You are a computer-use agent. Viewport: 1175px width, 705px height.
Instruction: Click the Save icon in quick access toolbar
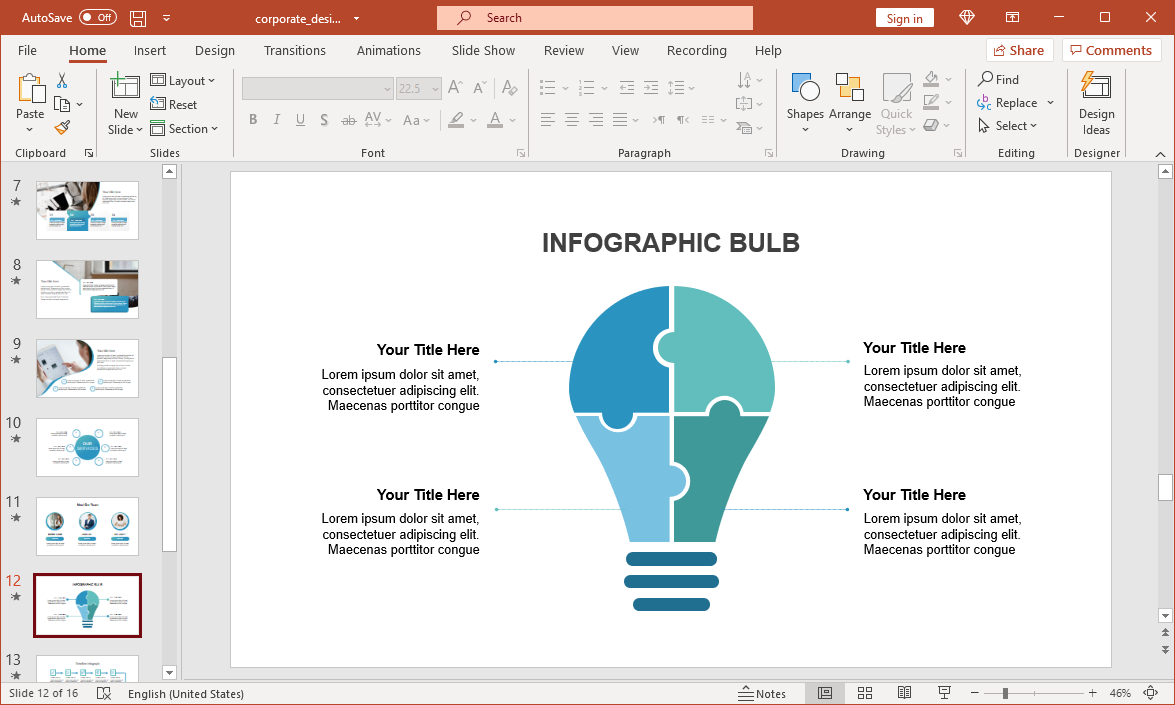(138, 17)
